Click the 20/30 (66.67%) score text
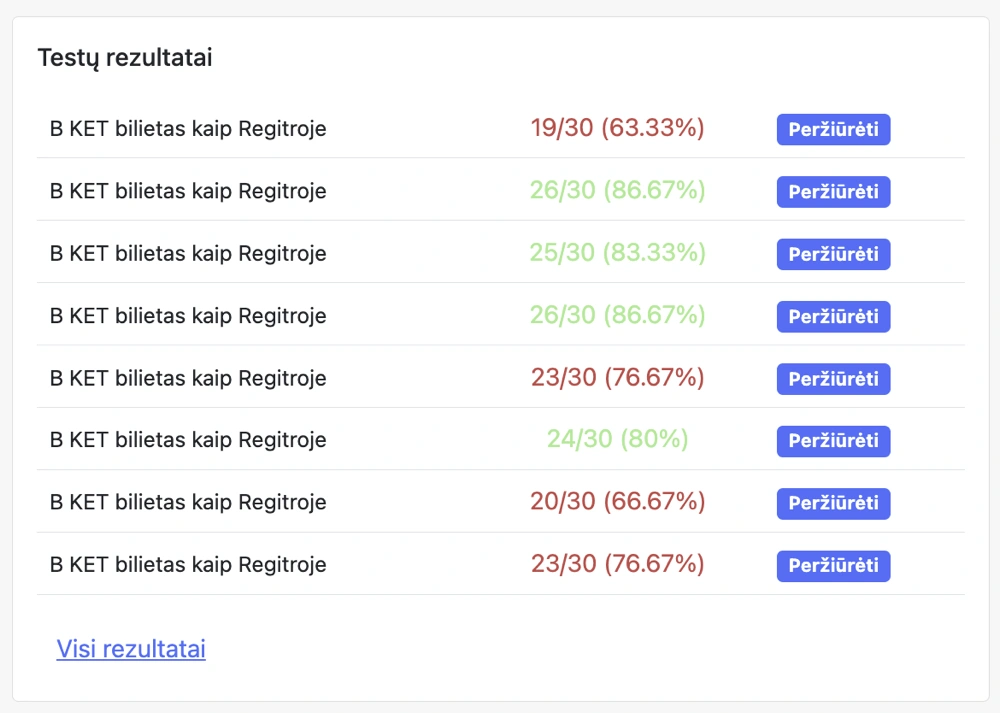The width and height of the screenshot is (1000, 713). tap(617, 502)
